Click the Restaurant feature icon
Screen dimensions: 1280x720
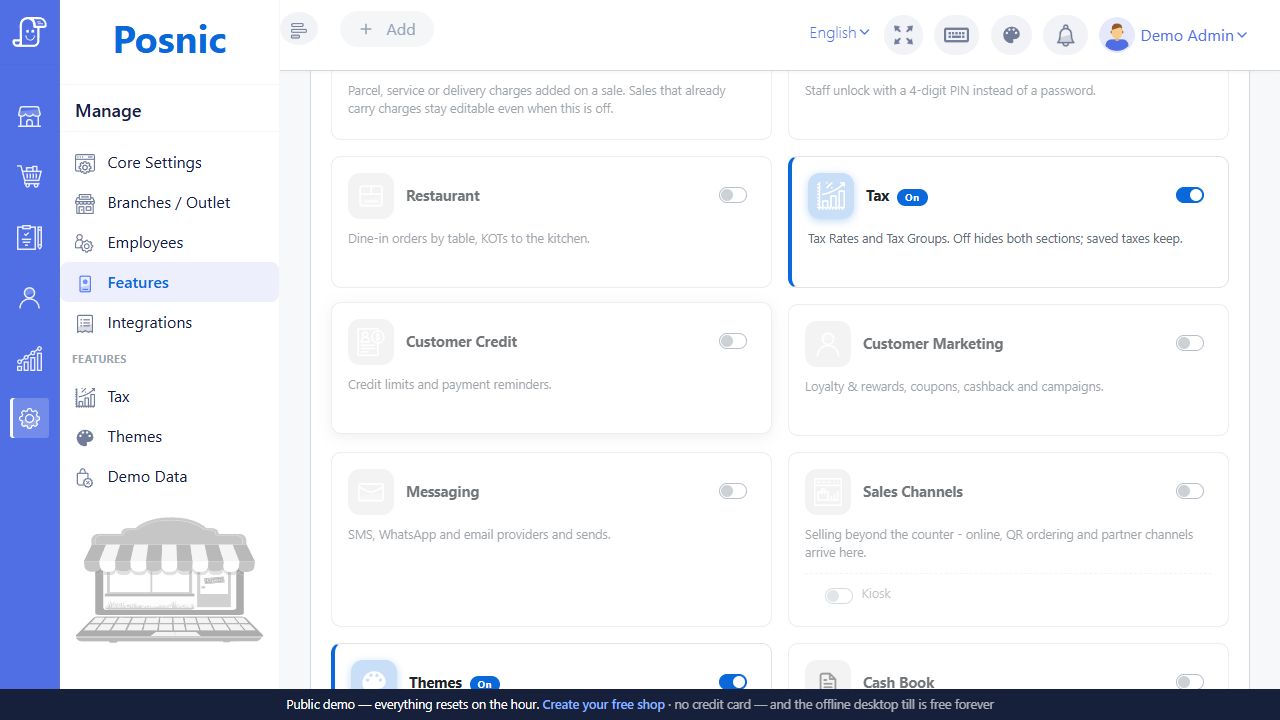pos(371,196)
